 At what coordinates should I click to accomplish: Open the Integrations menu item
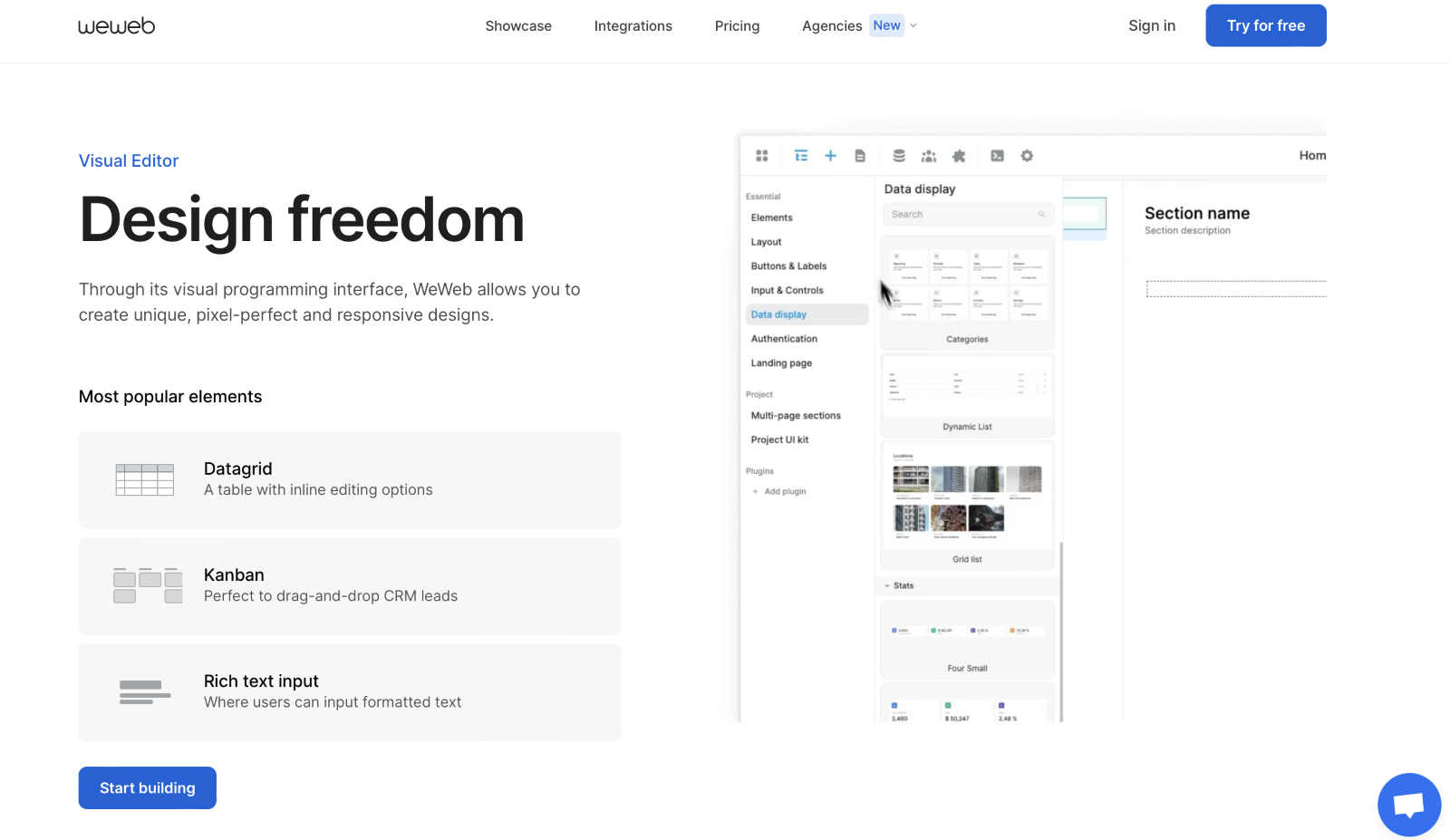[633, 26]
